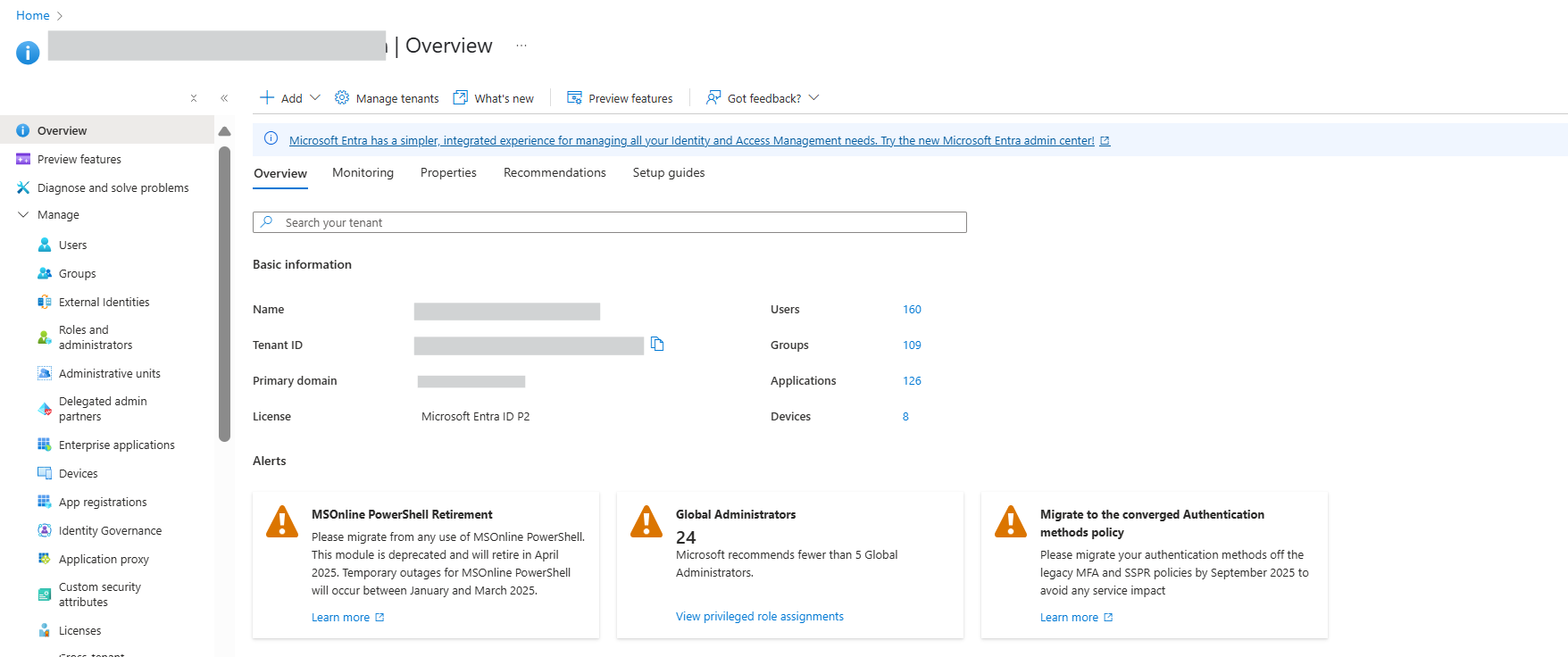
Task: Click the Roles and administrators icon
Action: tap(45, 337)
